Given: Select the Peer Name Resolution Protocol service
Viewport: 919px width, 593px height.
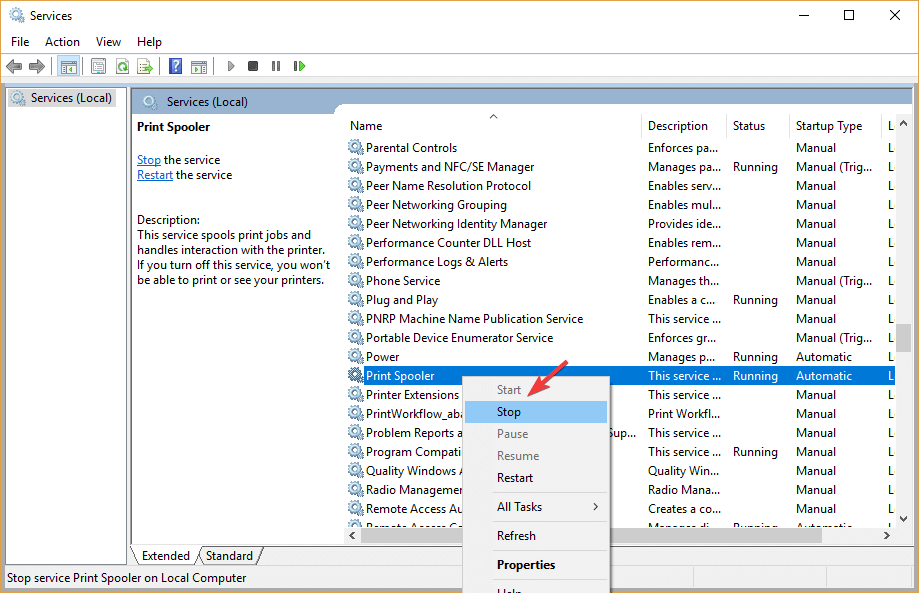Looking at the screenshot, I should click(x=448, y=186).
